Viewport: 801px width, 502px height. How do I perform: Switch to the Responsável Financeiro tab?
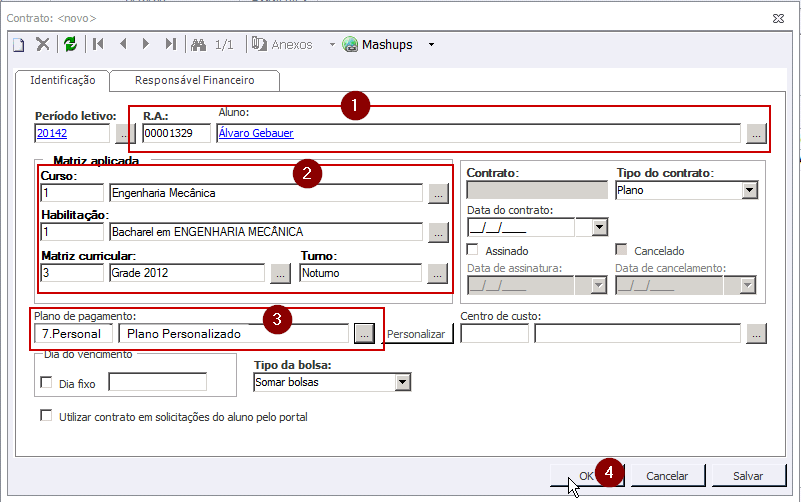[194, 79]
